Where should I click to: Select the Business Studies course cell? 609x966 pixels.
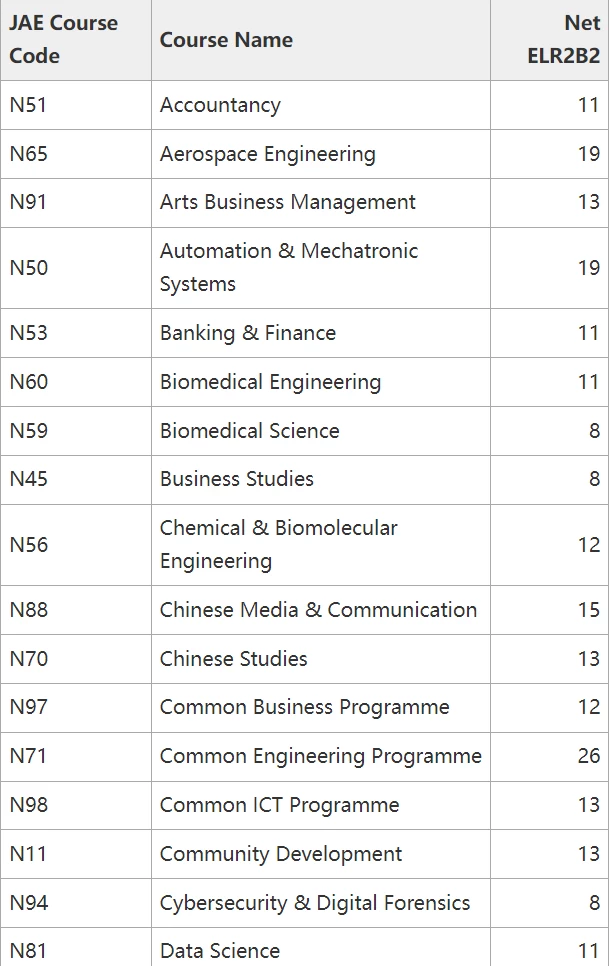pyautogui.click(x=321, y=479)
